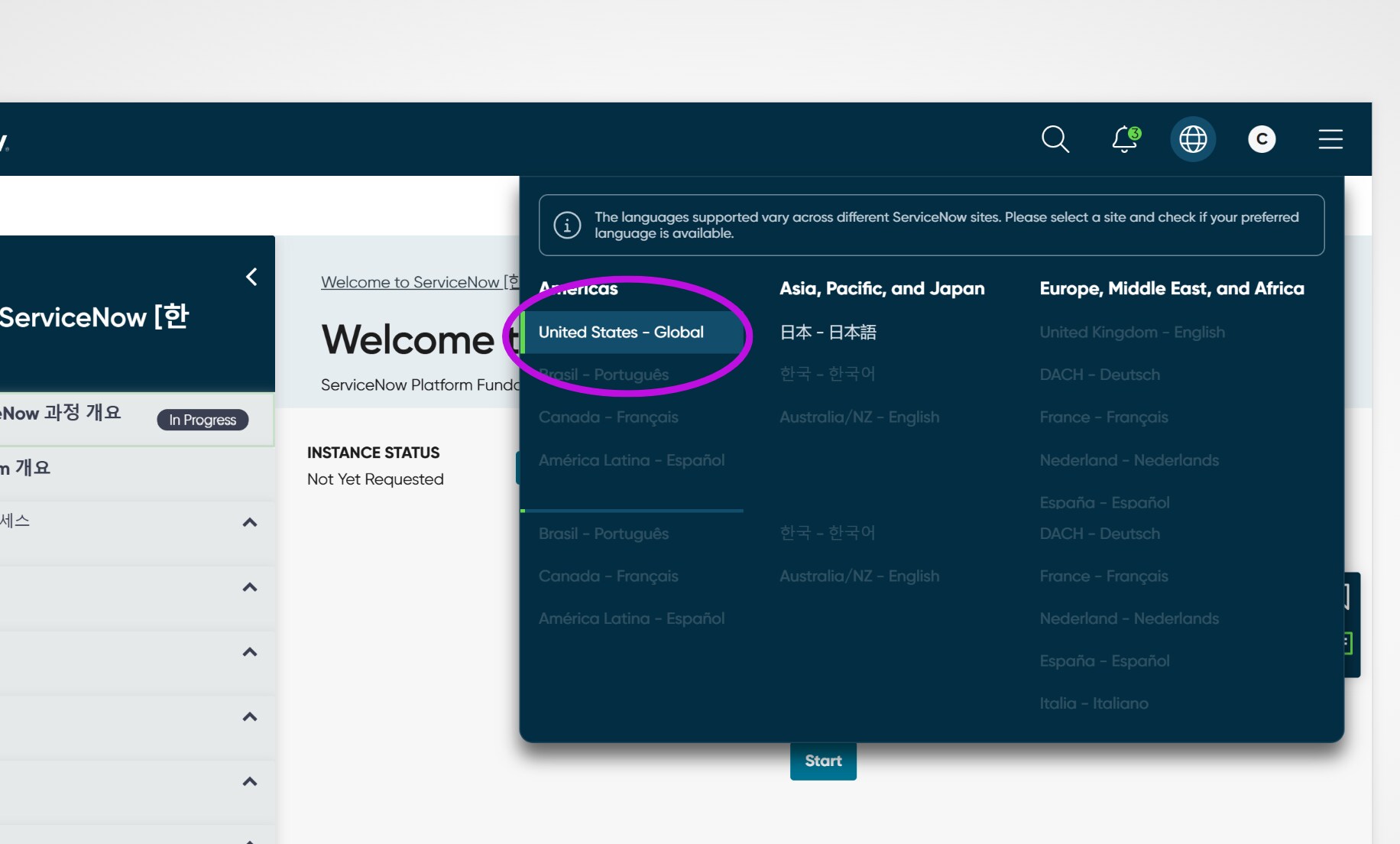The height and width of the screenshot is (844, 1400).
Task: Choose 日本 - 日本語 under Asia, Pacific, and Japan
Action: tap(828, 332)
